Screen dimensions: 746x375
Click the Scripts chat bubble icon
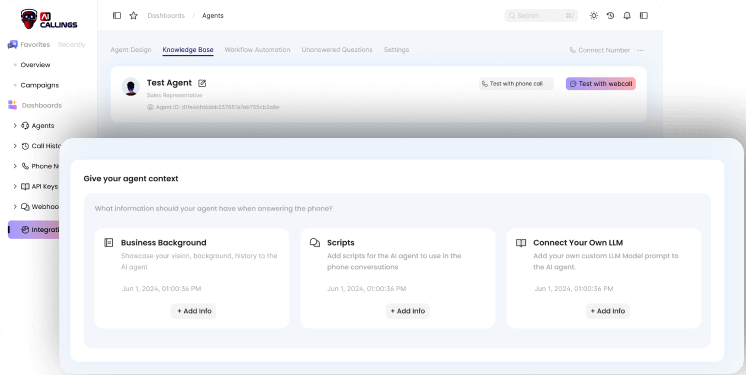(x=314, y=243)
